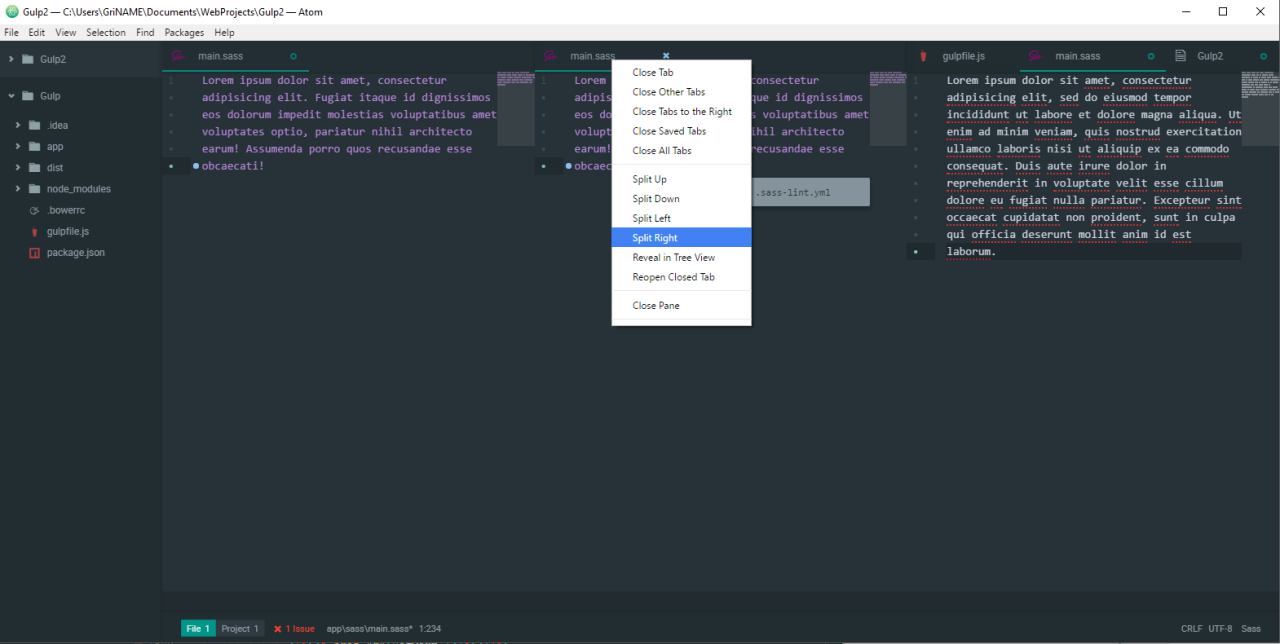
Task: Click the Sass icon on the main.sass tab beside gulpfile.js
Action: point(1035,56)
